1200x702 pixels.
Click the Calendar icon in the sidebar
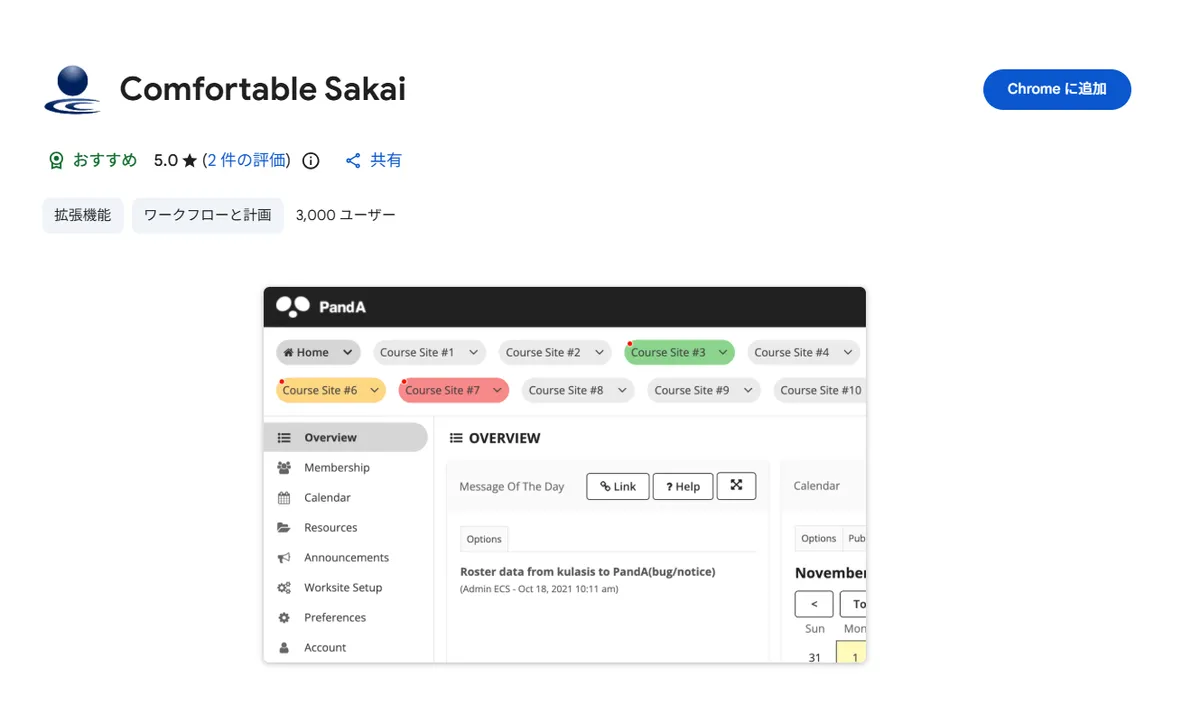[284, 498]
